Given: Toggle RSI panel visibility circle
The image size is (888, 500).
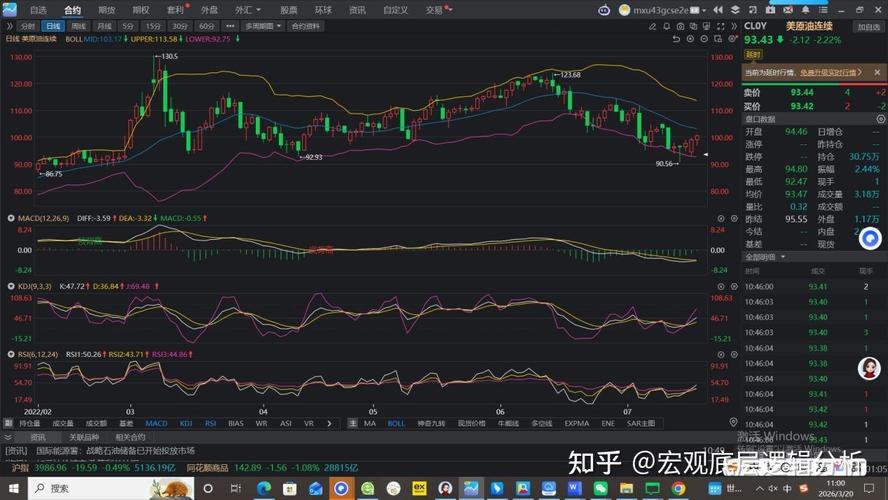Looking at the screenshot, I should pyautogui.click(x=11, y=354).
